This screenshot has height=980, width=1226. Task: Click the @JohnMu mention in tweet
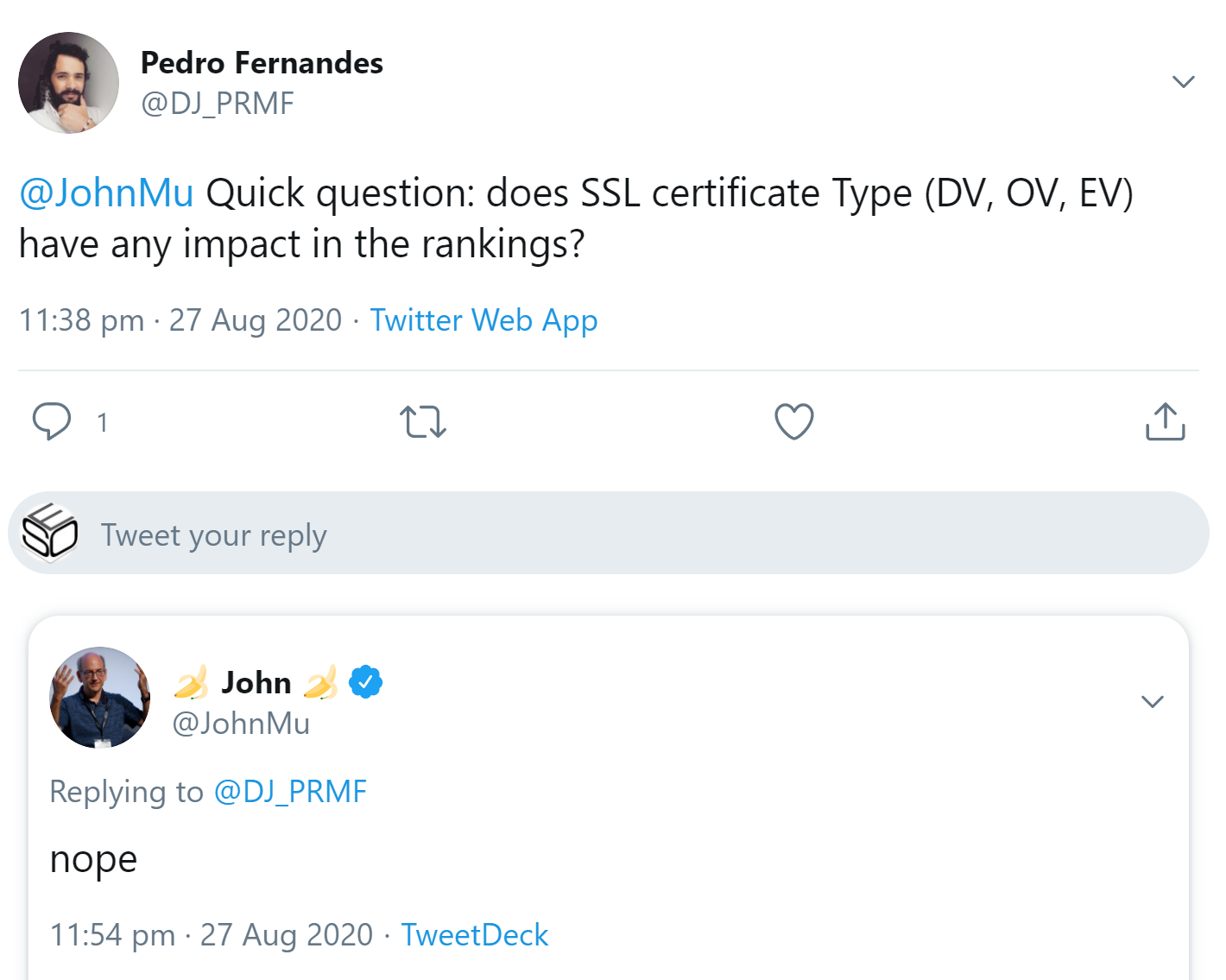pyautogui.click(x=106, y=193)
